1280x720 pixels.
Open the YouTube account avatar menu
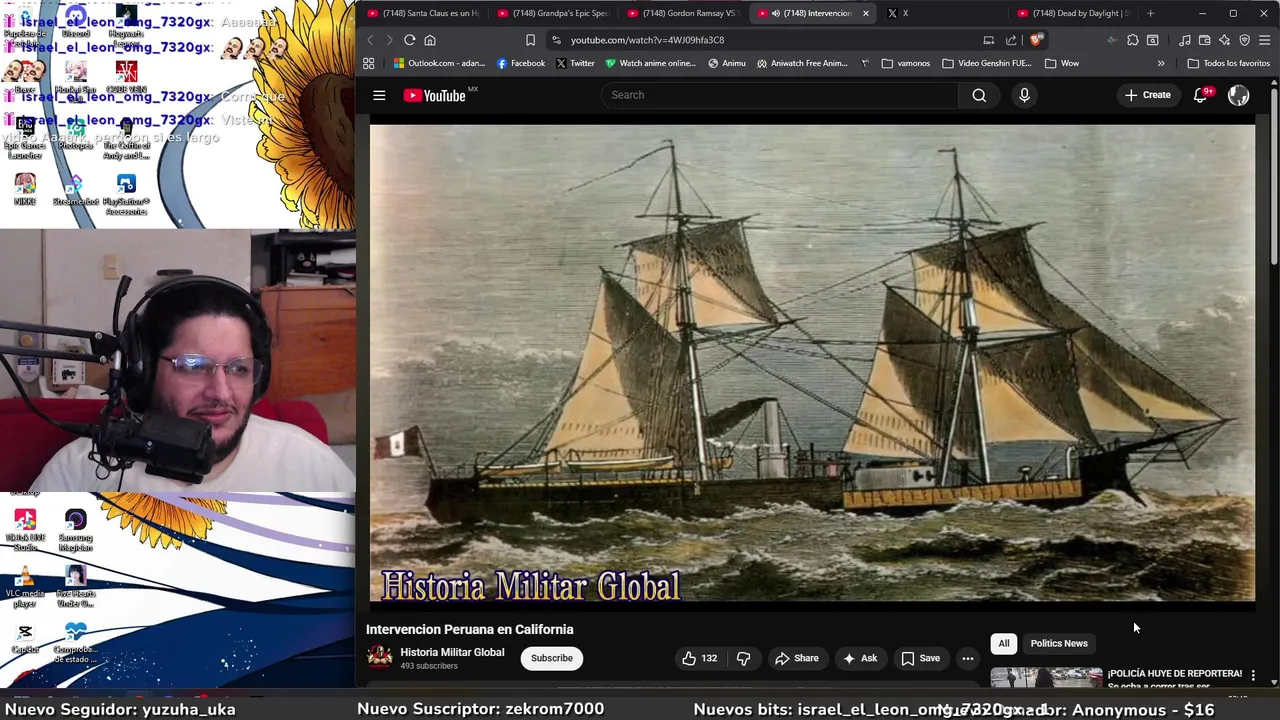1239,95
